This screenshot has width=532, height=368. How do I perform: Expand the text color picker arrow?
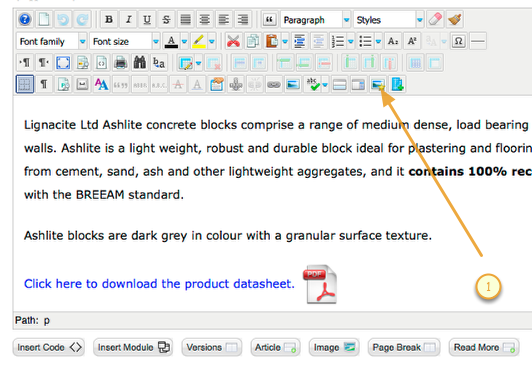coord(184,41)
